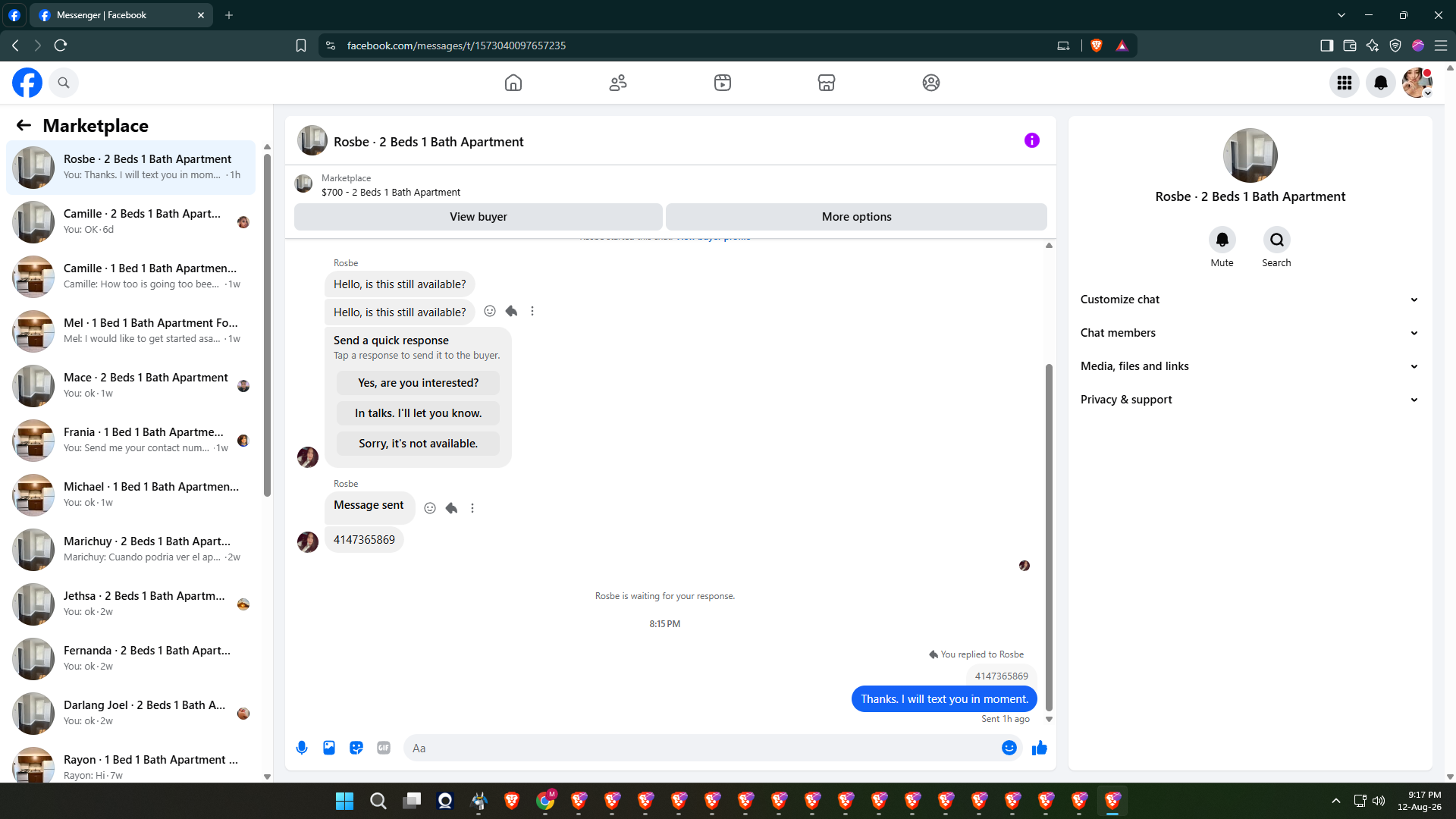The image size is (1456, 819).
Task: Attach a photo file icon
Action: tap(329, 748)
